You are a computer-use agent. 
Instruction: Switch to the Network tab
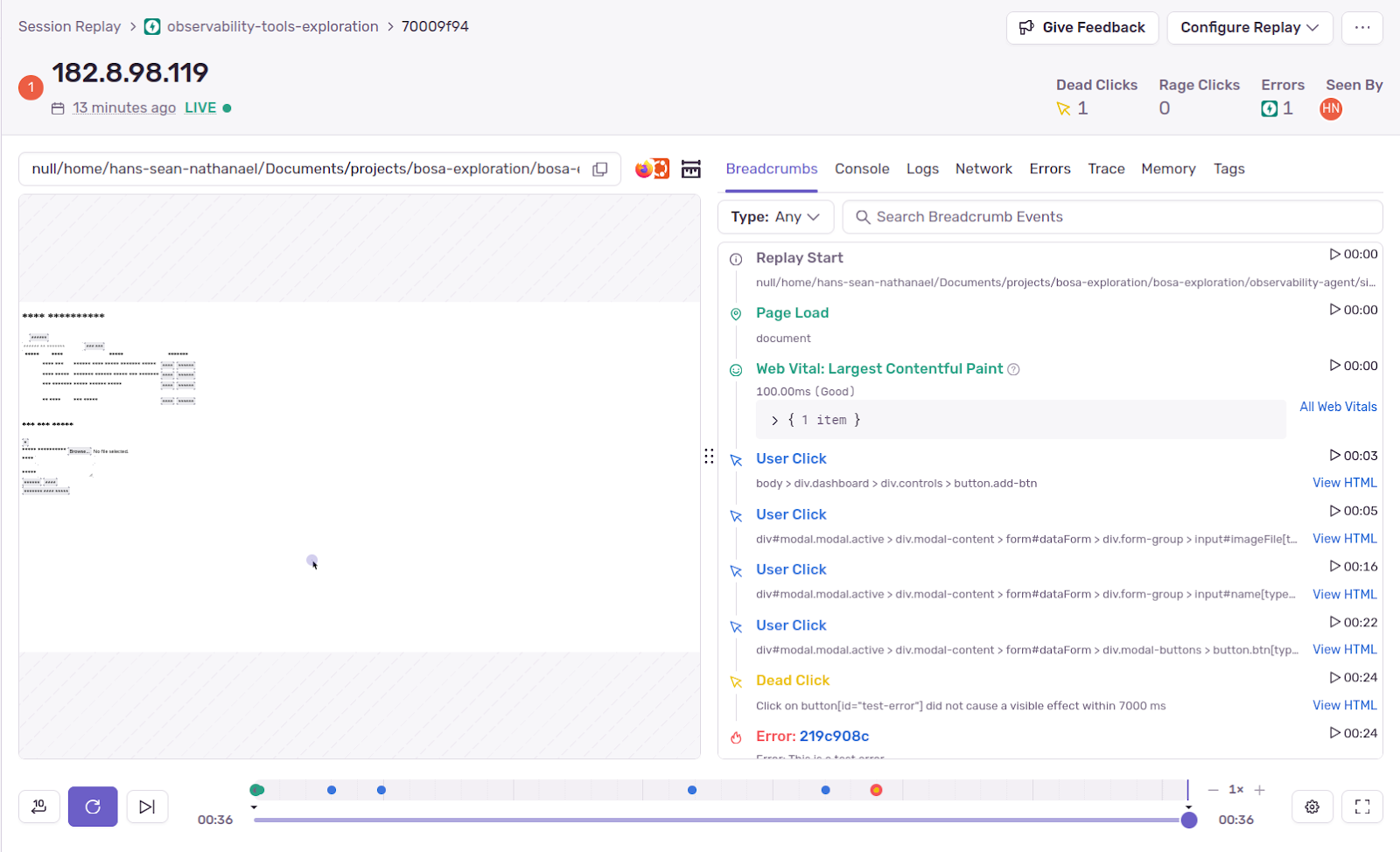click(983, 169)
